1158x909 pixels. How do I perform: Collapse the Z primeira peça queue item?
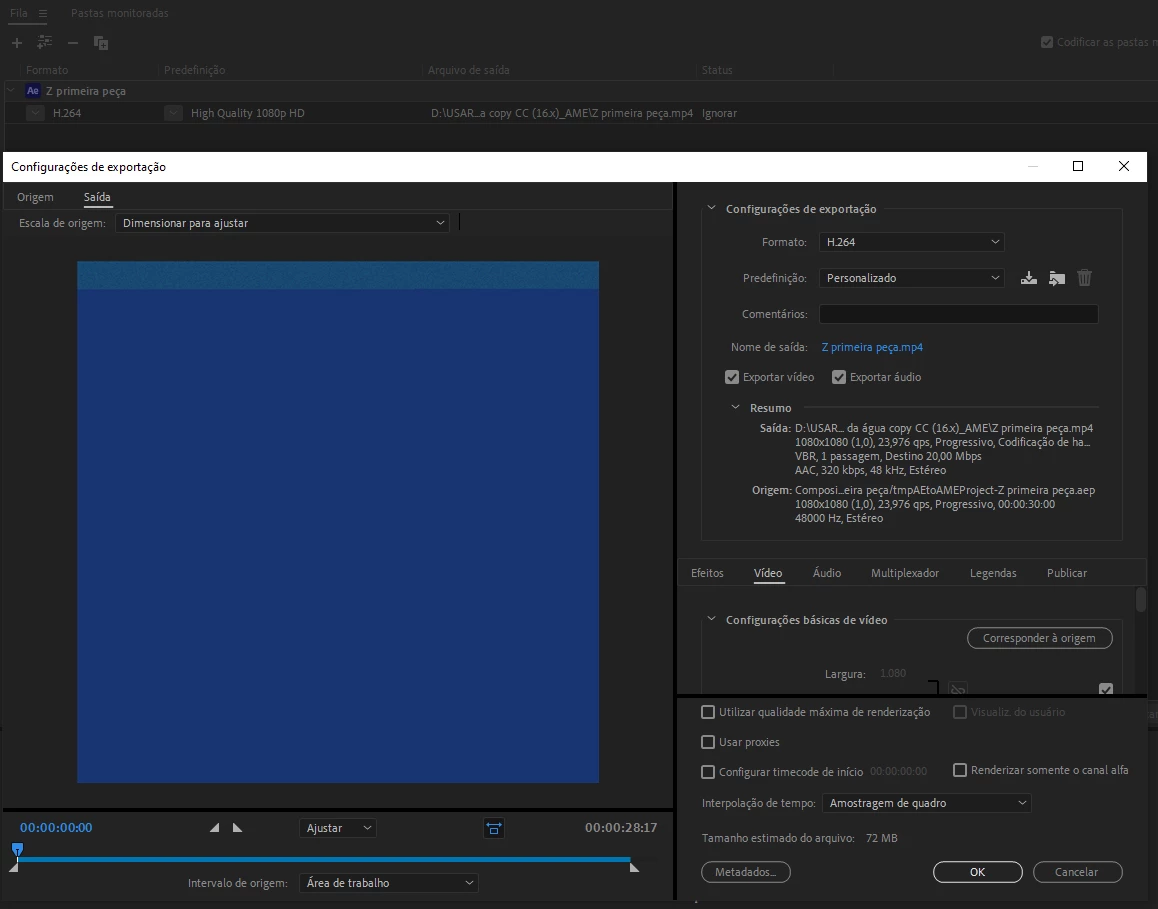[x=11, y=90]
